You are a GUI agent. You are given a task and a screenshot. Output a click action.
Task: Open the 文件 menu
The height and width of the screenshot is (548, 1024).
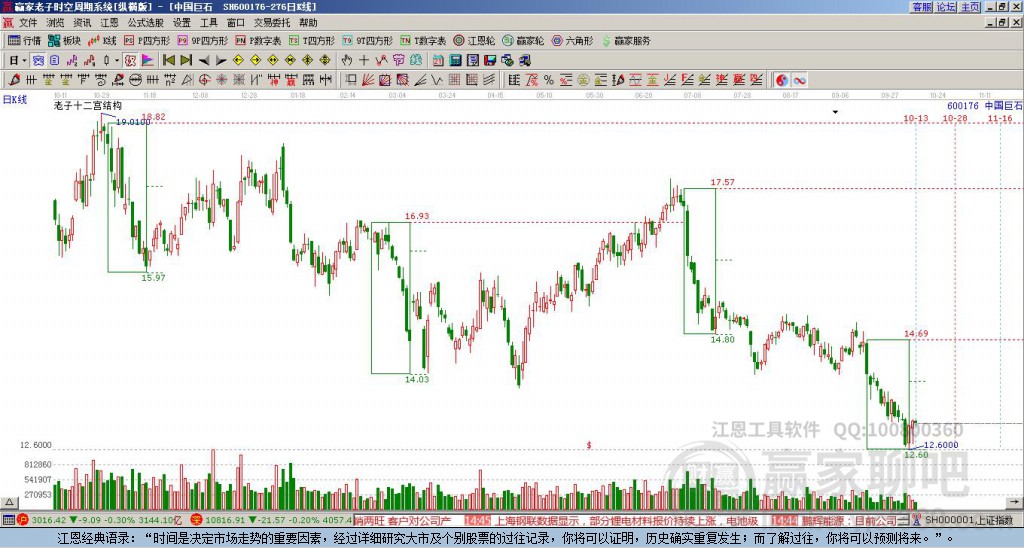pyautogui.click(x=28, y=23)
